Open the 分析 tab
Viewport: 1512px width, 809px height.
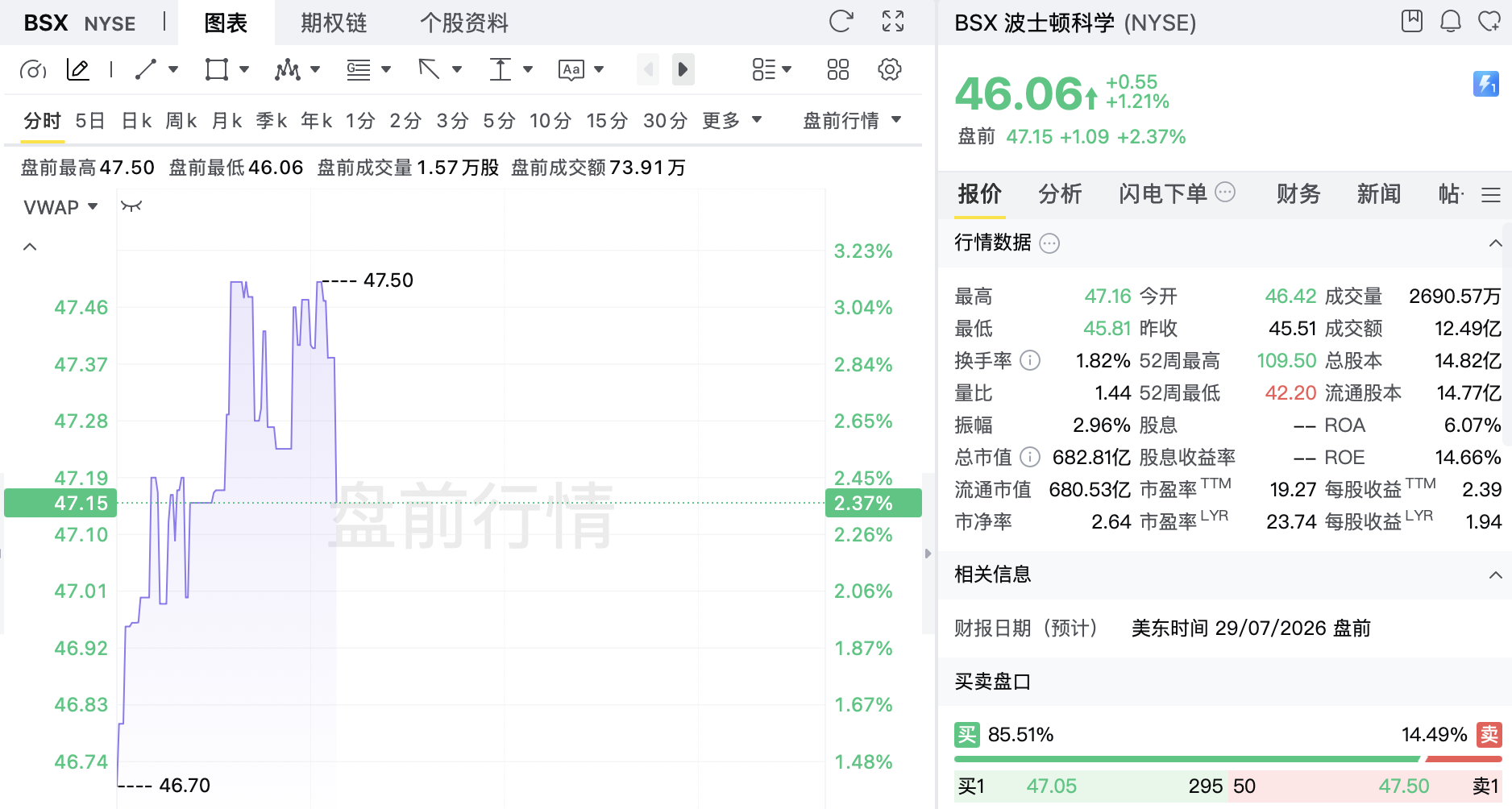click(x=1060, y=194)
